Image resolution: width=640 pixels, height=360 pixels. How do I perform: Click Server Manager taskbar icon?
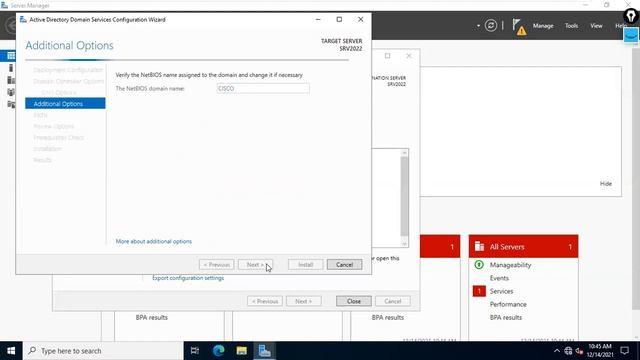click(264, 351)
